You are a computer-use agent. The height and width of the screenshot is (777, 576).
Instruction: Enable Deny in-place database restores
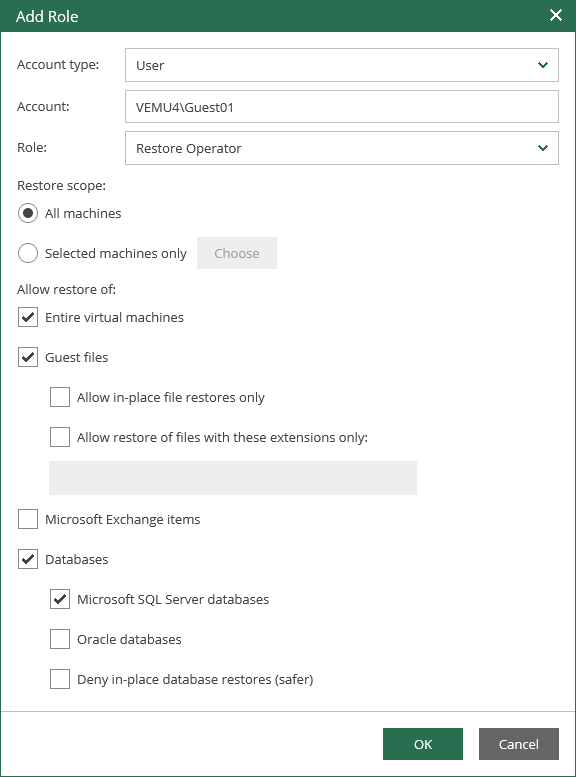point(59,679)
